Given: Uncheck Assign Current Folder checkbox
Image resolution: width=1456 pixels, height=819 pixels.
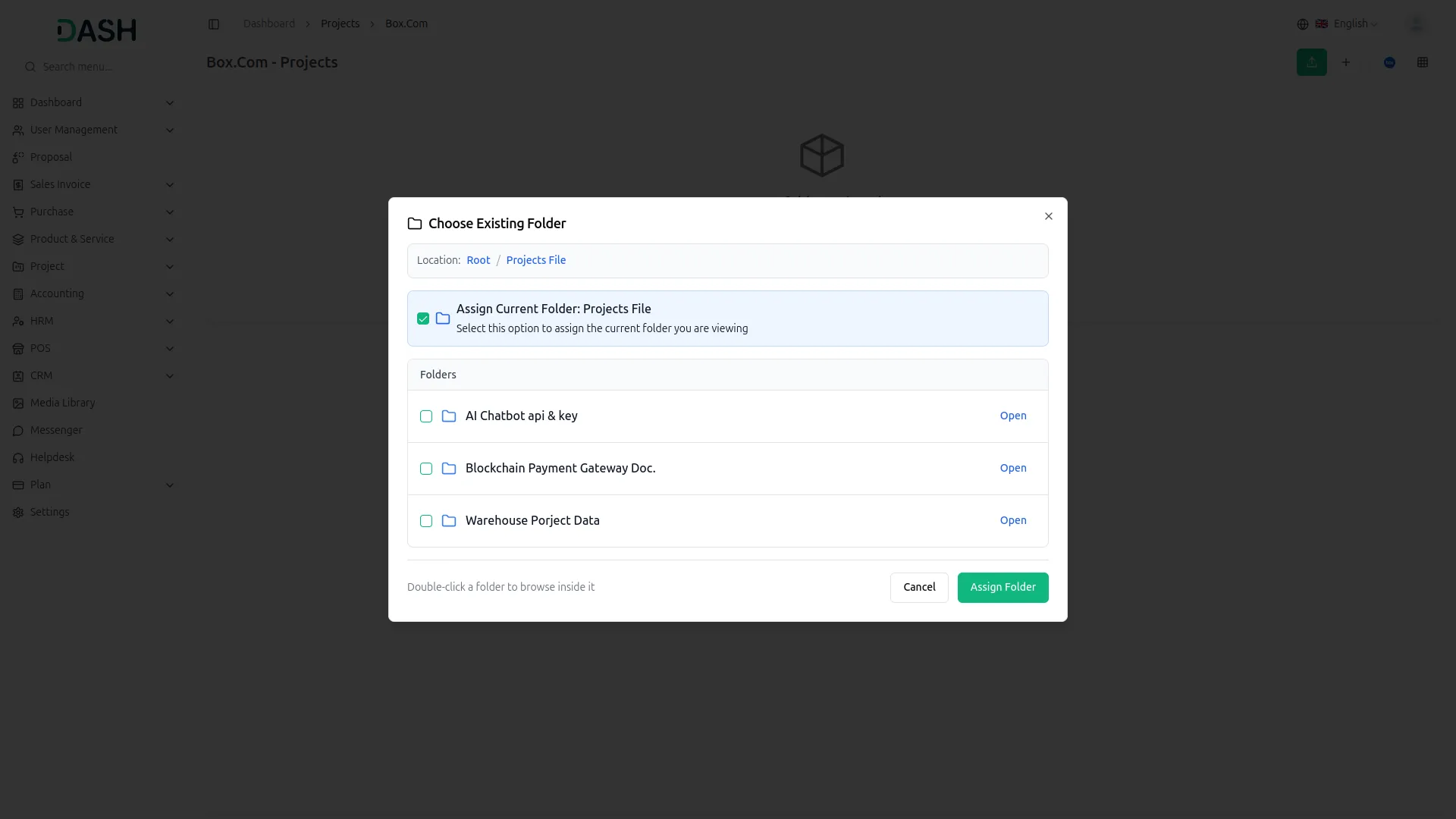Looking at the screenshot, I should pos(423,318).
